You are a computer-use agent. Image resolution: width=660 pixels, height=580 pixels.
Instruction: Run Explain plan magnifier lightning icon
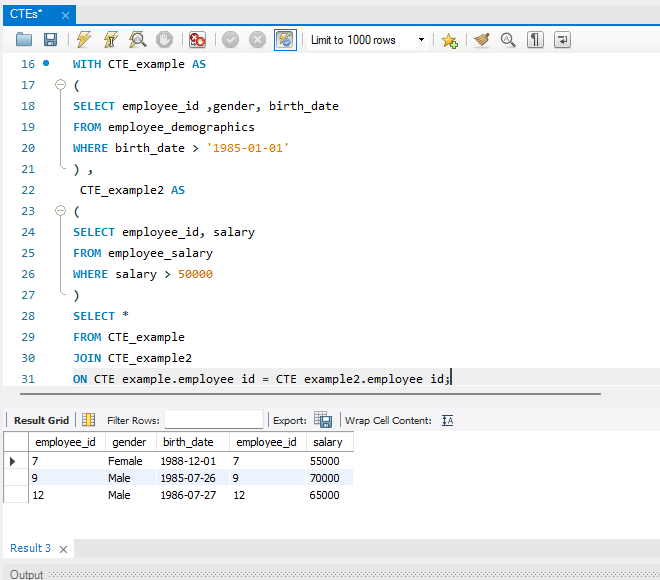(138, 40)
